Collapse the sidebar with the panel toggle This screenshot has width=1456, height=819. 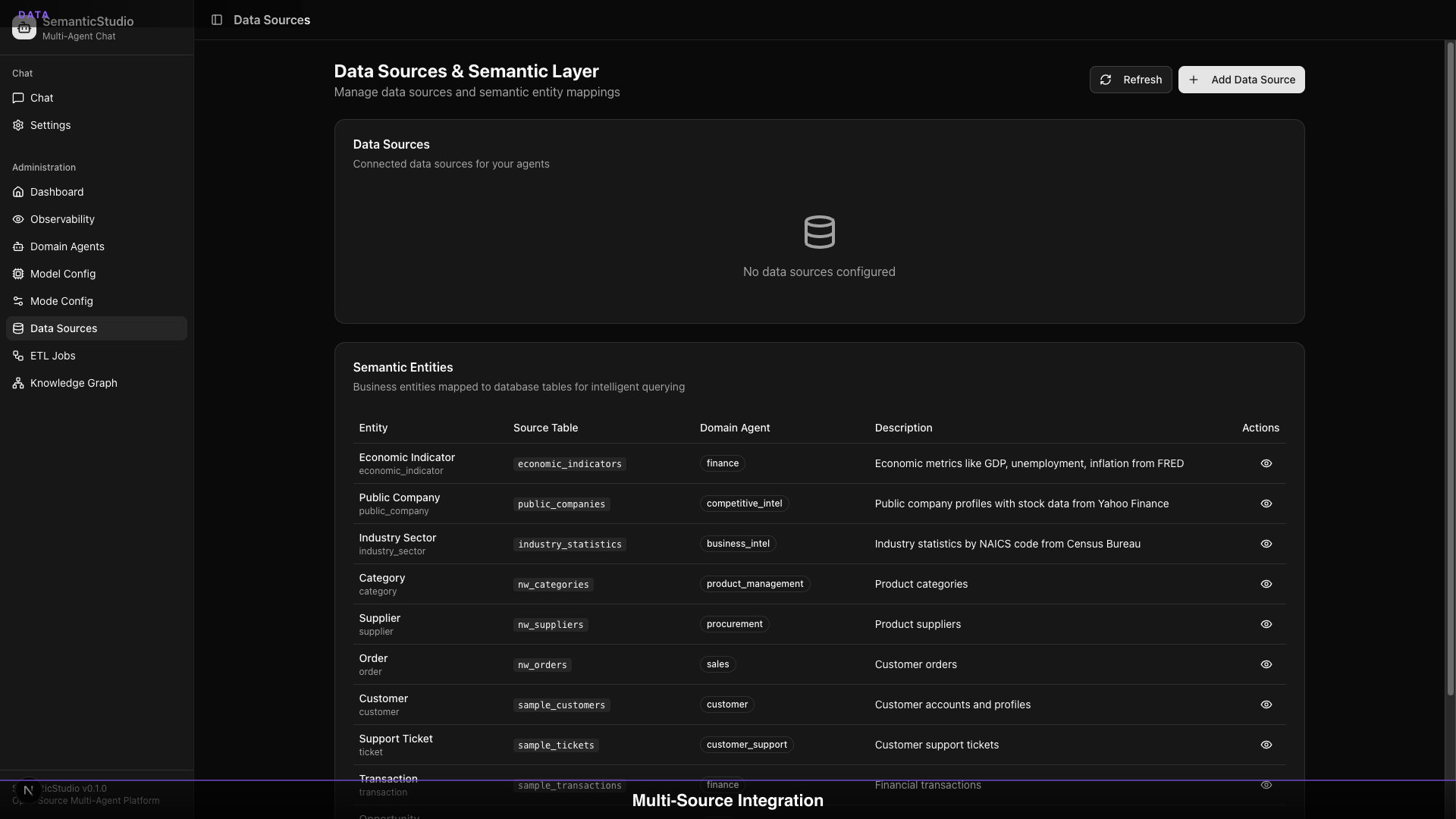pyautogui.click(x=218, y=20)
